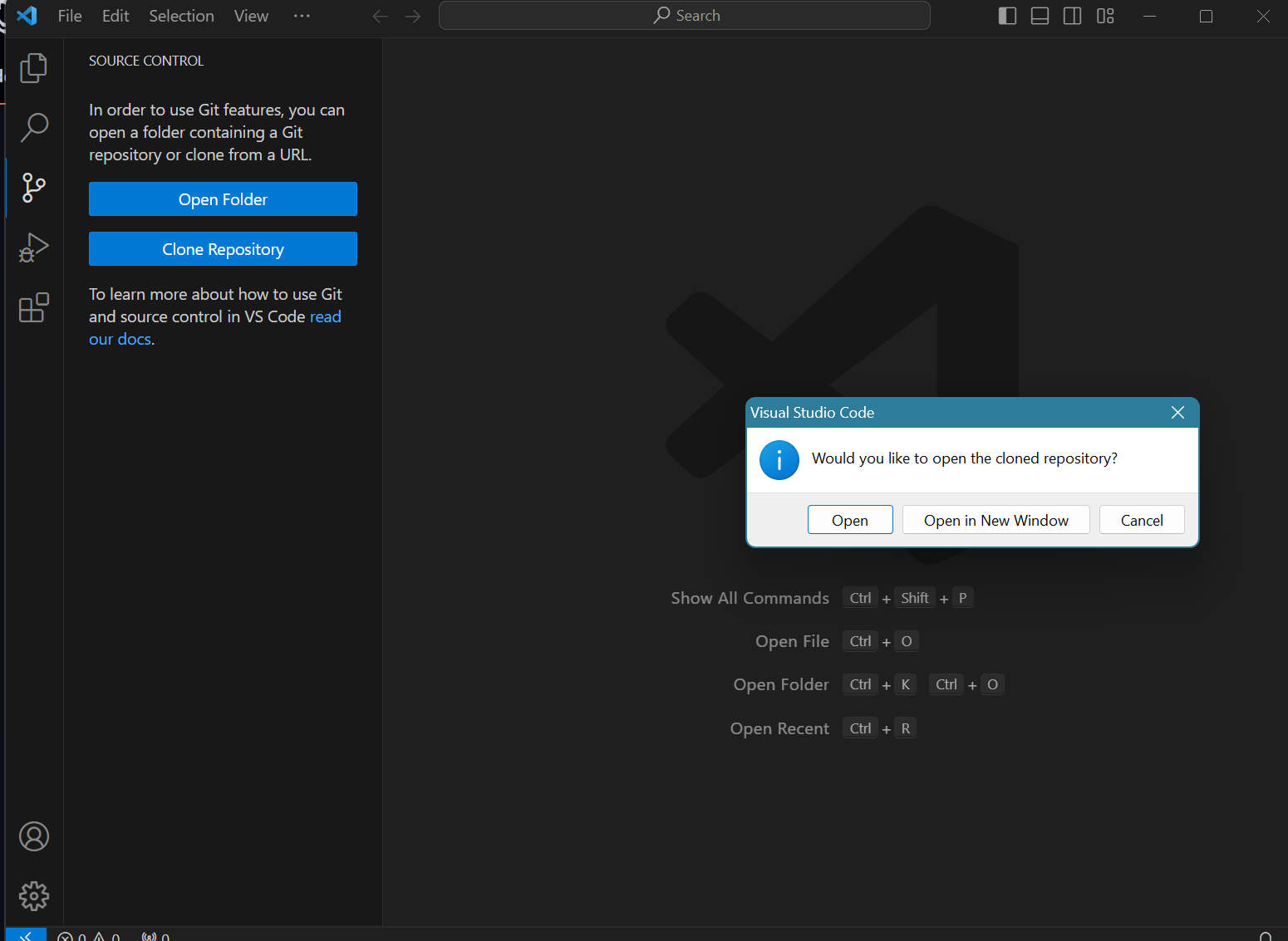Open the Extensions view
This screenshot has height=941, width=1288.
33,307
